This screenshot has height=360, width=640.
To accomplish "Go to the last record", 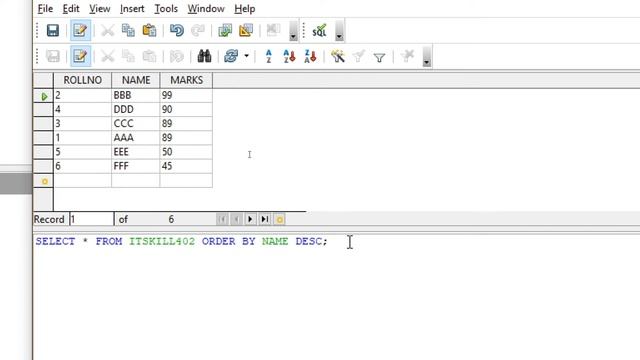I will pos(264,220).
